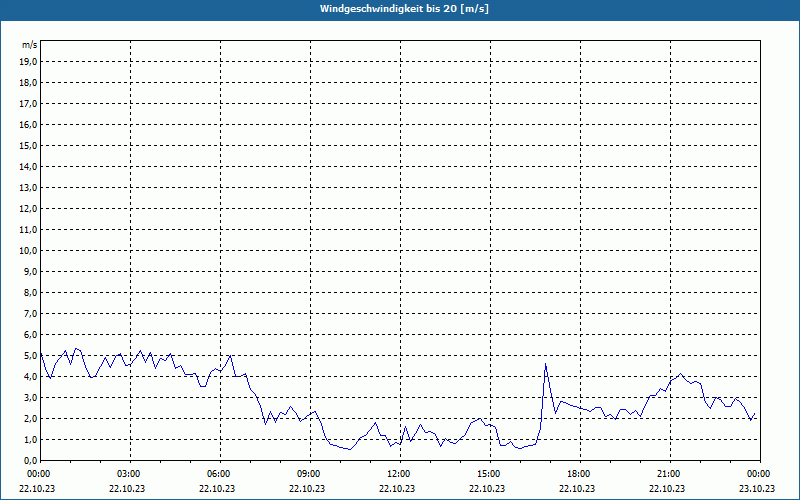Click the 9,0 y-axis value
800x500 pixels.
(31, 271)
